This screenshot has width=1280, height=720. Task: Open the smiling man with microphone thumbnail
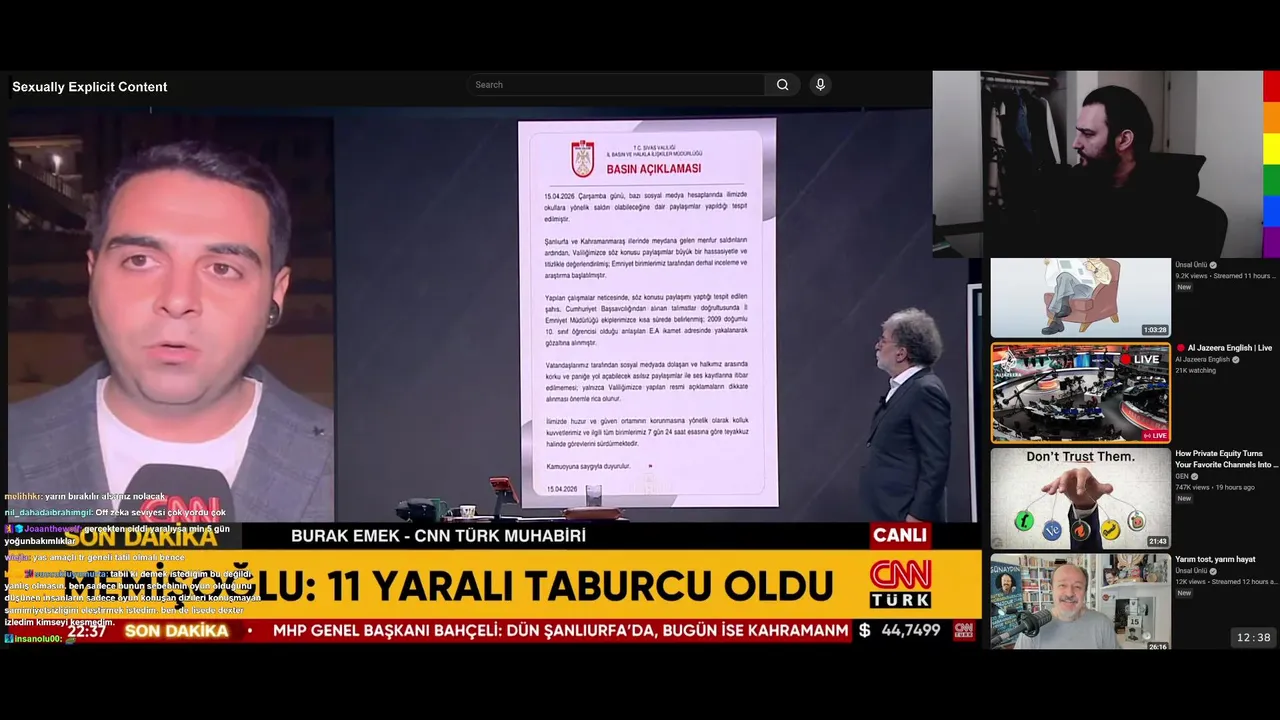tap(1080, 602)
